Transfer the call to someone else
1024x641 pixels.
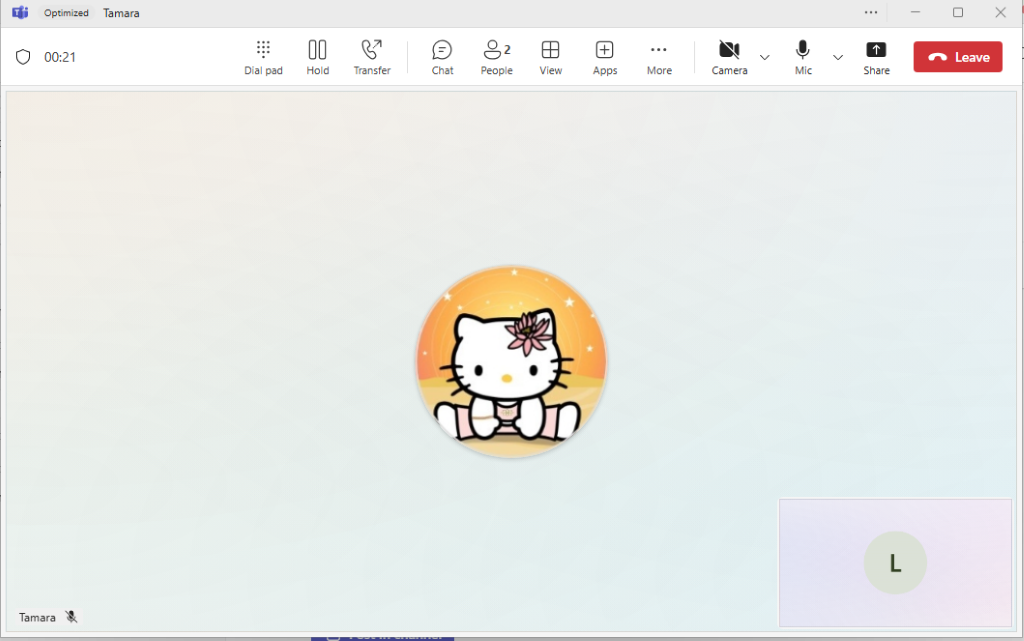(x=372, y=57)
